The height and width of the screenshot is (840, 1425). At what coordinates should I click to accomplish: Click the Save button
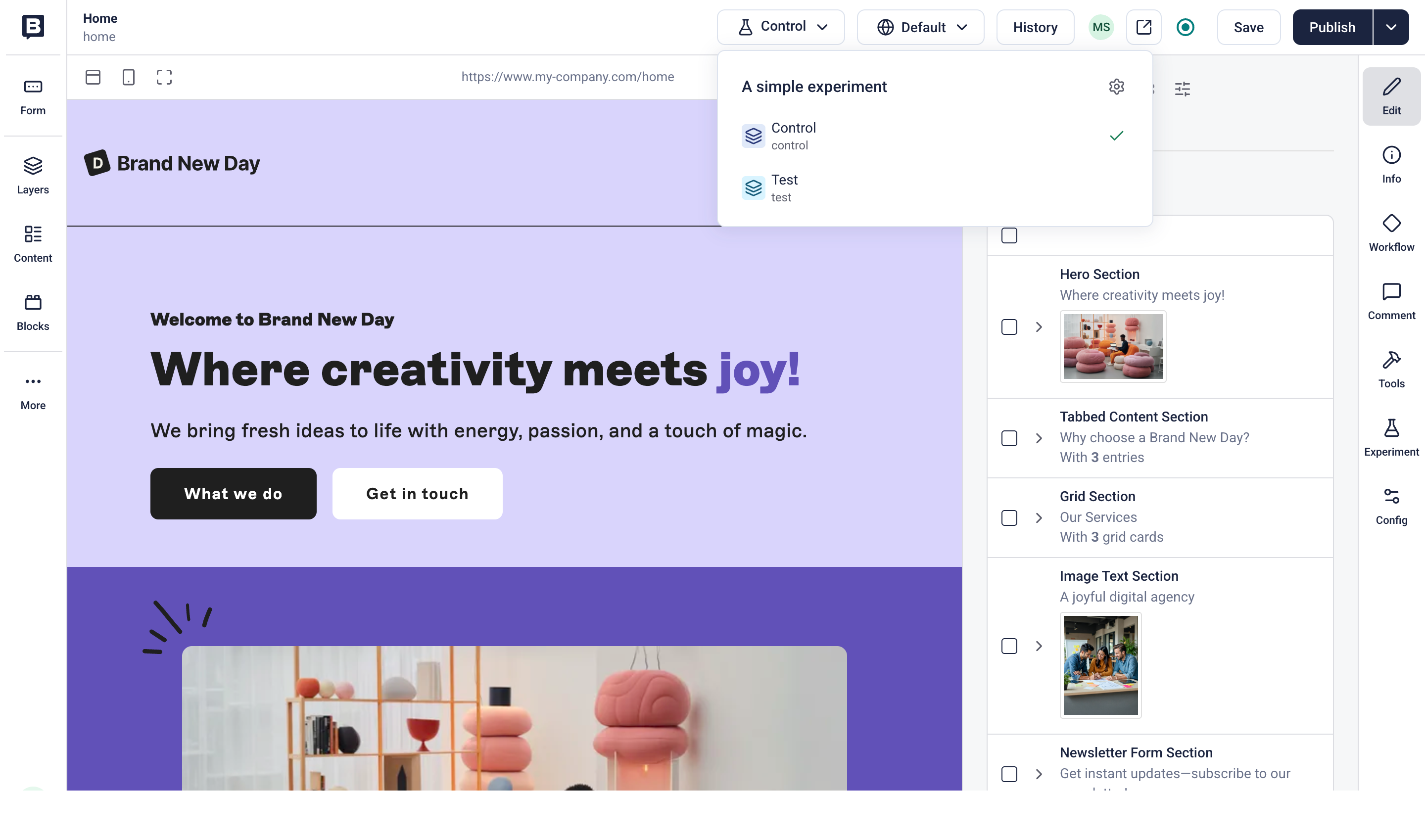(1248, 27)
